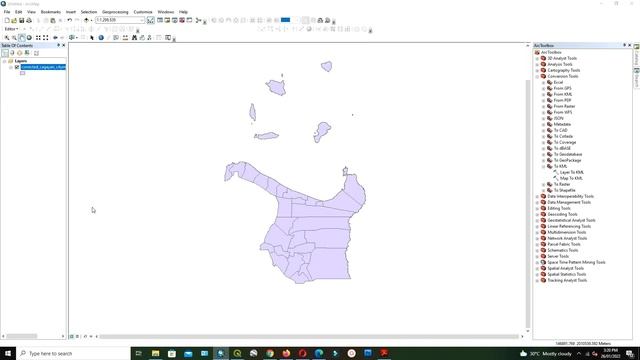
Task: Select the From Raster toolset
Action: click(564, 106)
